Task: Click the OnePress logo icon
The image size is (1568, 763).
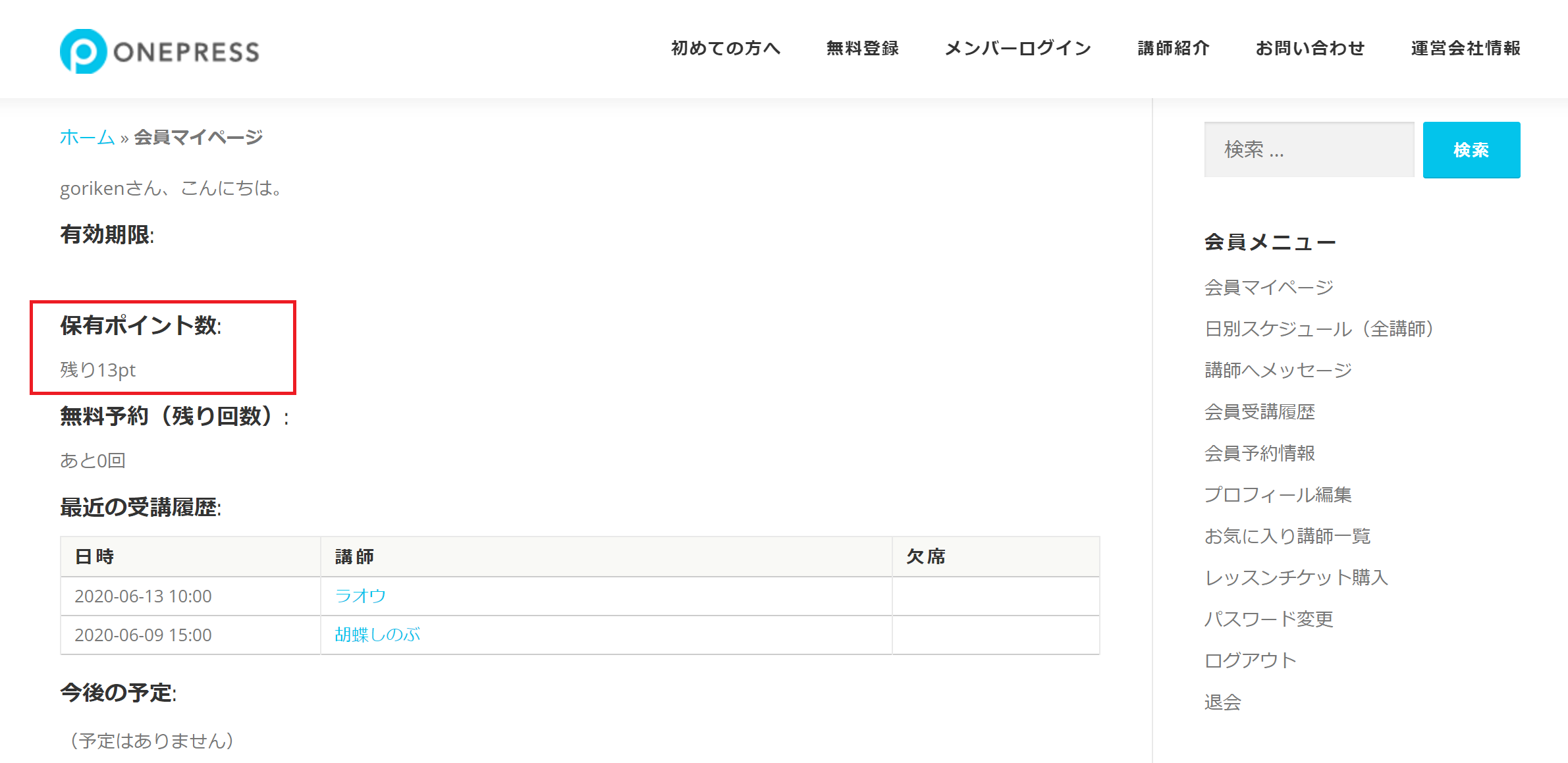Action: (83, 51)
